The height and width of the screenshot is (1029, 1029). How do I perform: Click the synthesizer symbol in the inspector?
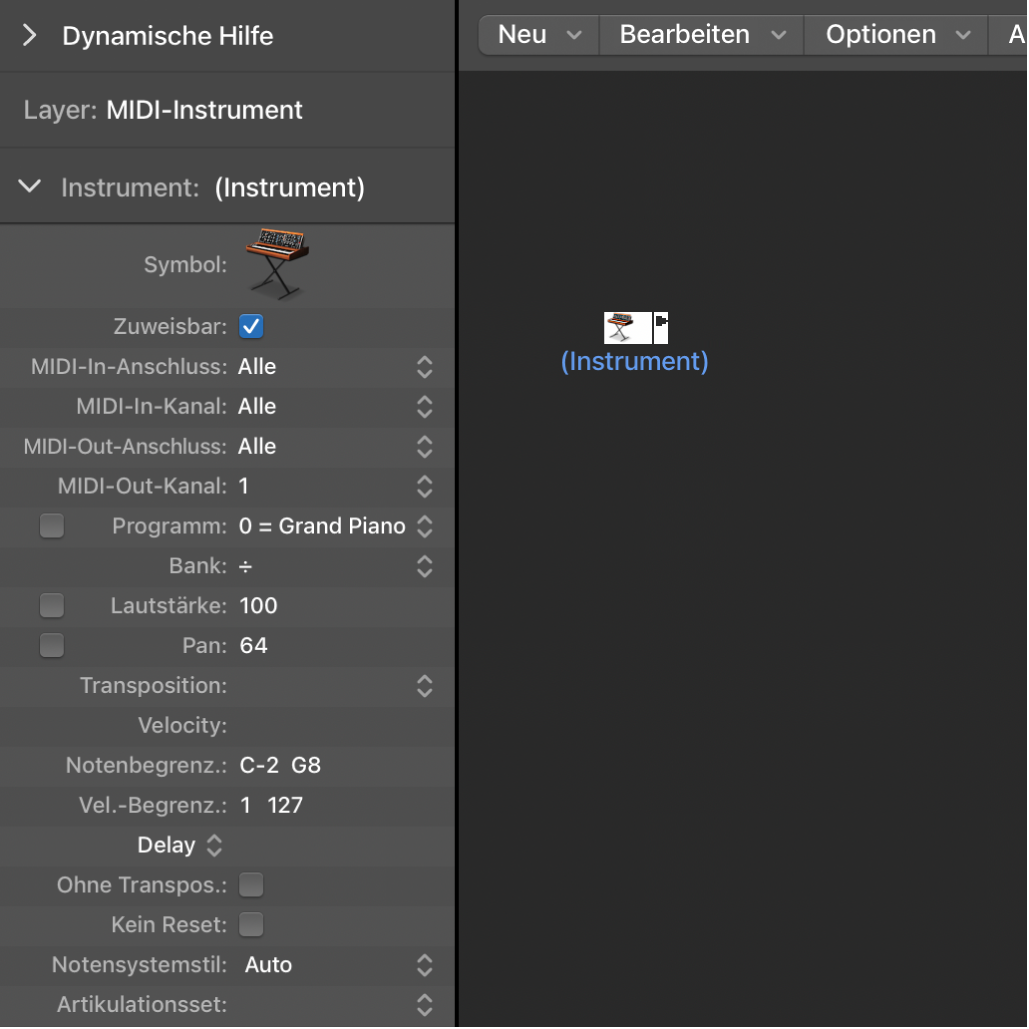276,263
